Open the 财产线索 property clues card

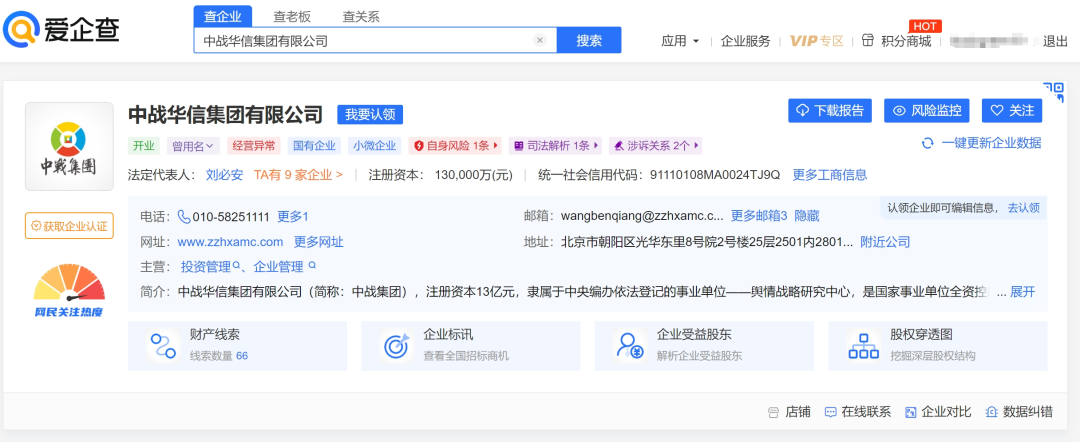[x=237, y=345]
